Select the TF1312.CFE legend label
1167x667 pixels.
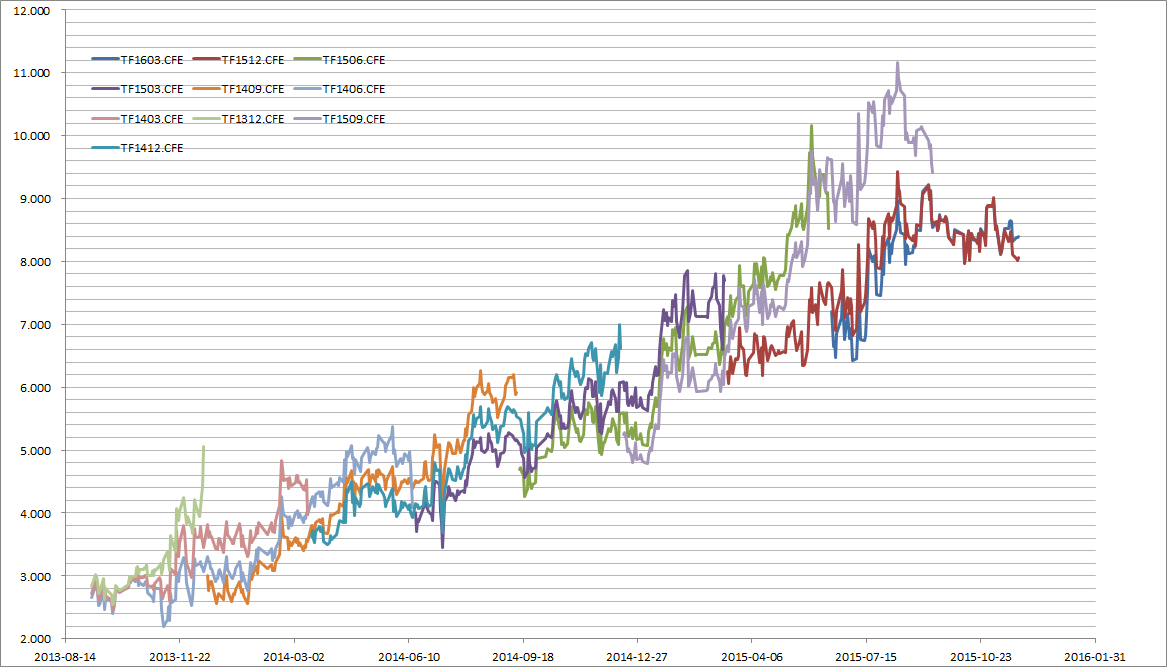pos(253,119)
